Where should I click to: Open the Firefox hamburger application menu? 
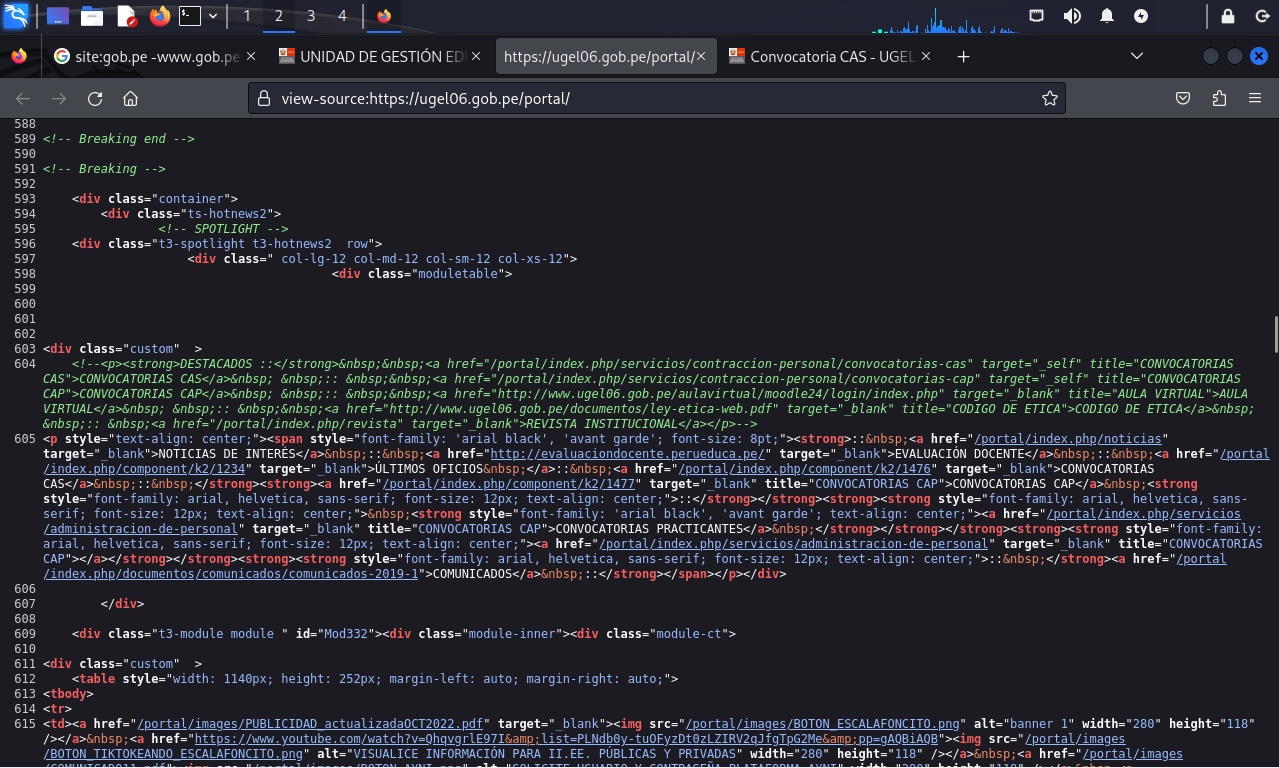(1254, 98)
